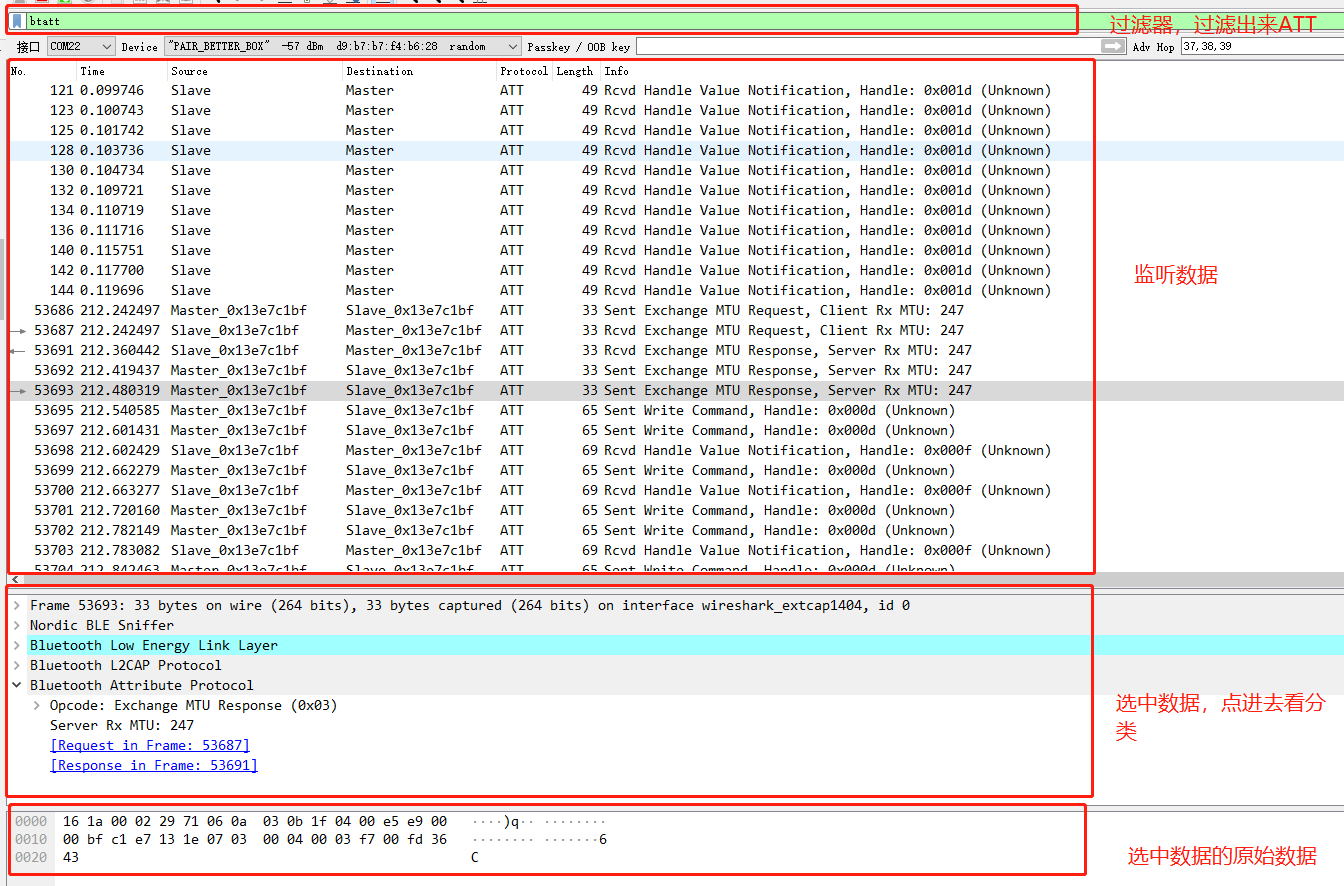The width and height of the screenshot is (1344, 886).
Task: Restart the current capture
Action: point(64,2)
